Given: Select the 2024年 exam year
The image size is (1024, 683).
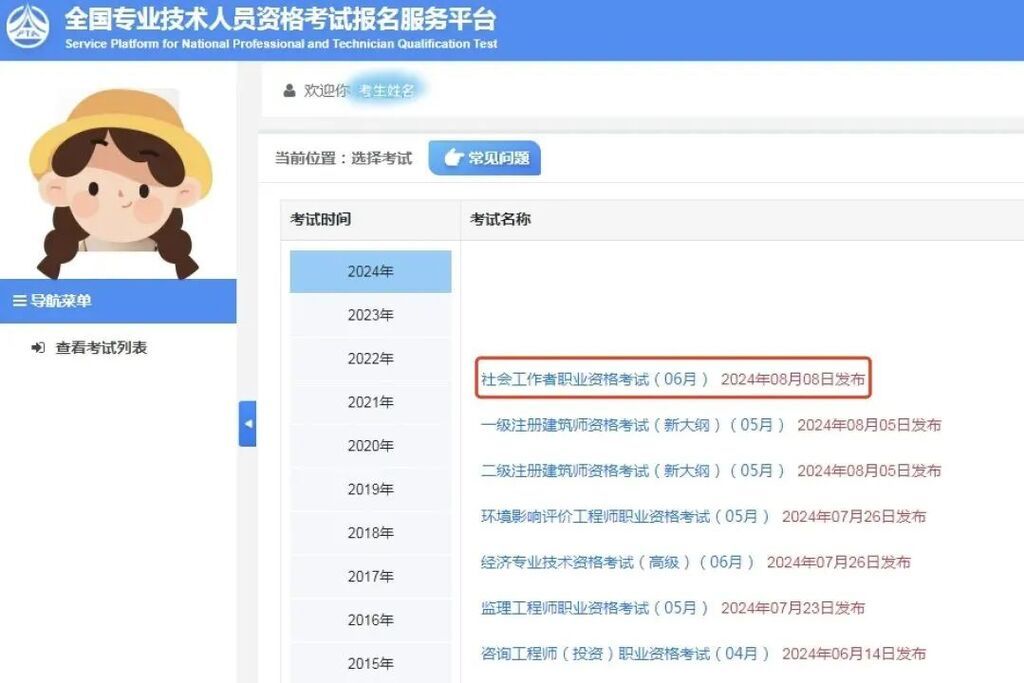Looking at the screenshot, I should click(370, 272).
